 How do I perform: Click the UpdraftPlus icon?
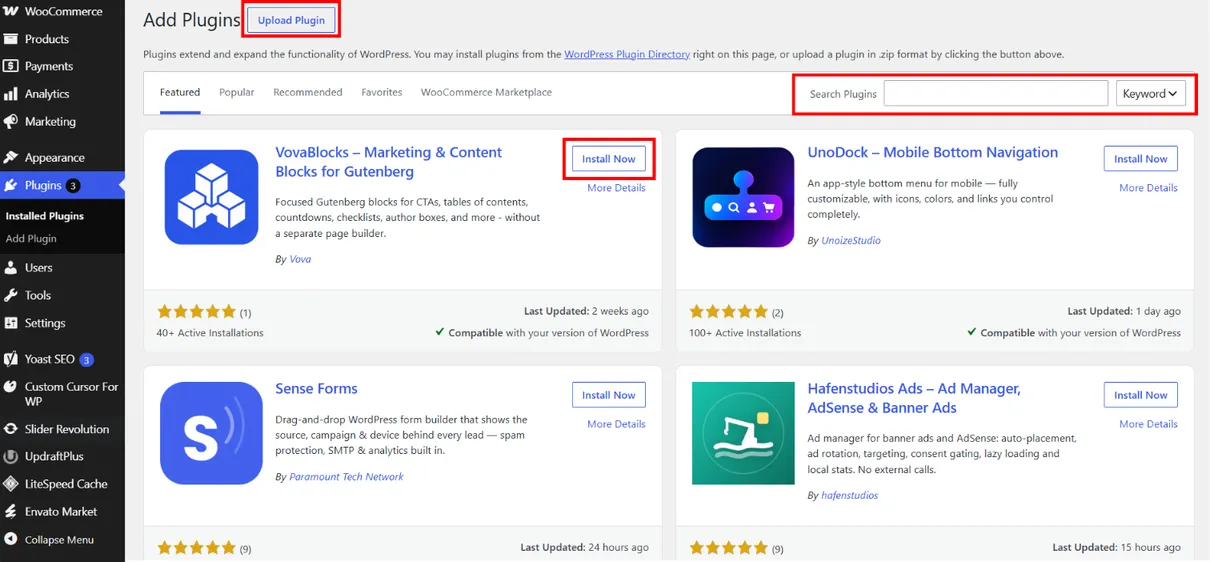click(x=10, y=456)
